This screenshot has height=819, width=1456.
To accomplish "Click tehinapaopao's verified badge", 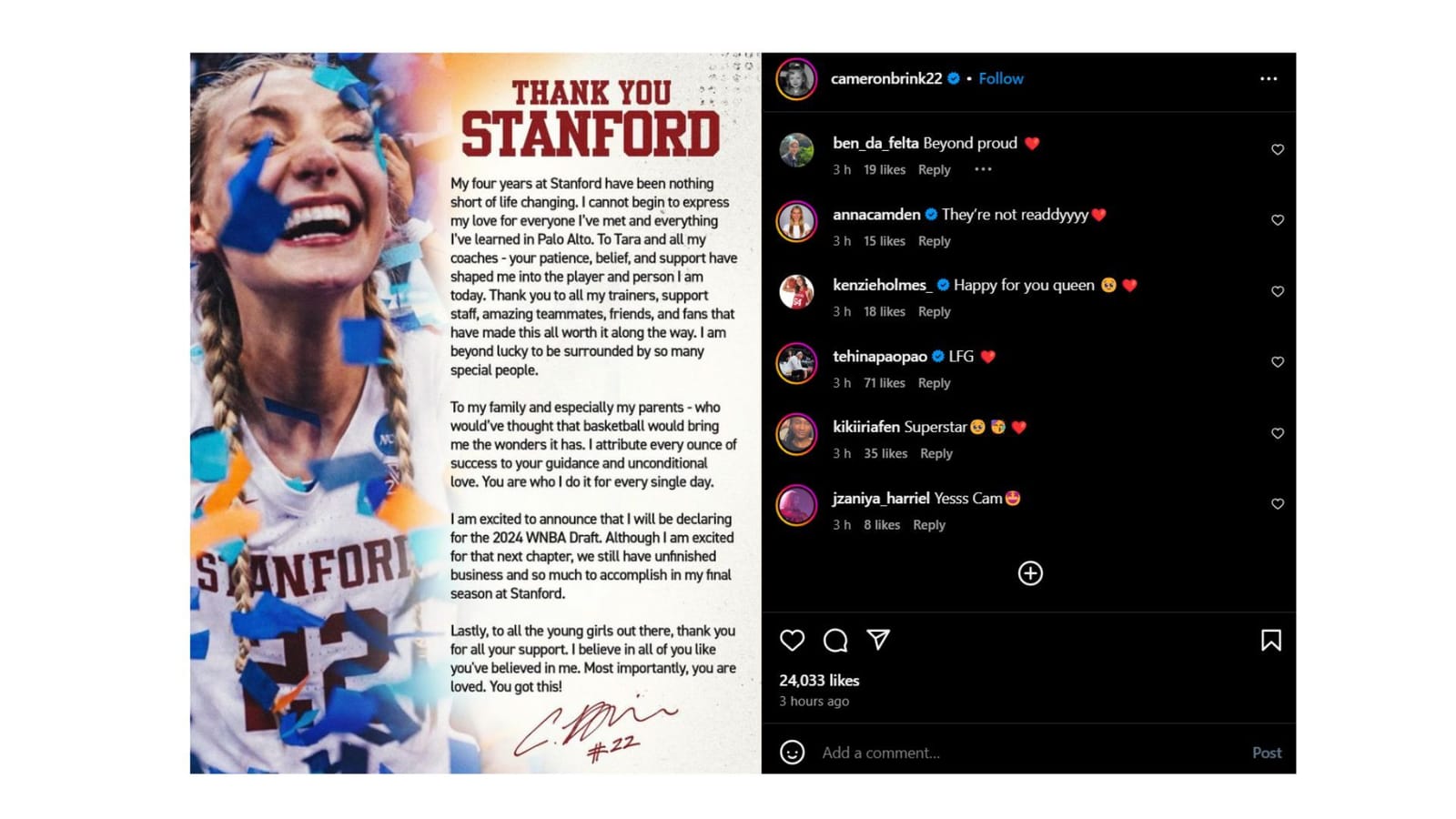I will point(936,357).
